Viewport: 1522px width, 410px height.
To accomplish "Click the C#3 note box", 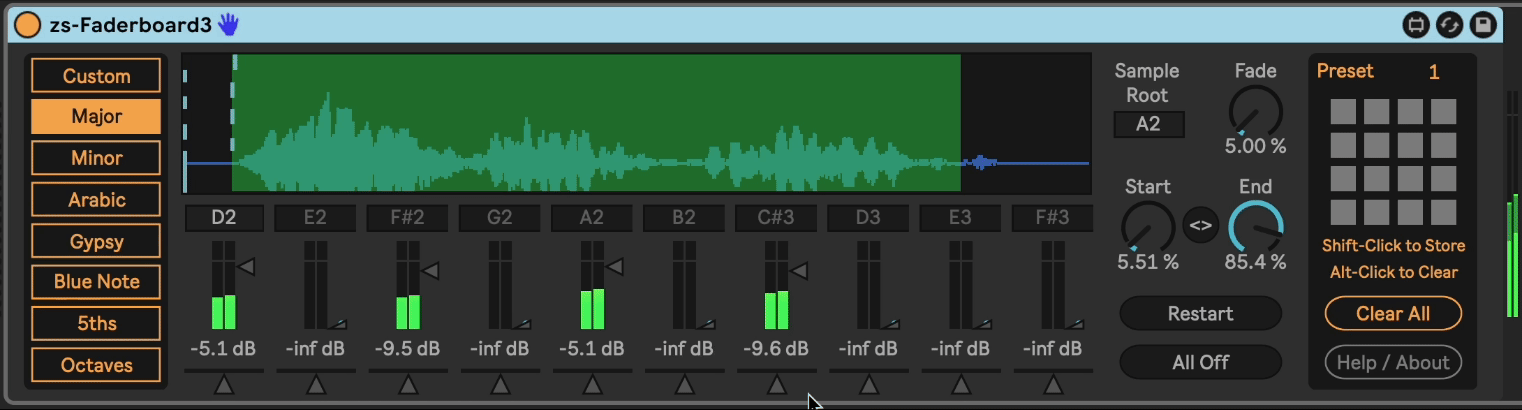I will tap(776, 218).
